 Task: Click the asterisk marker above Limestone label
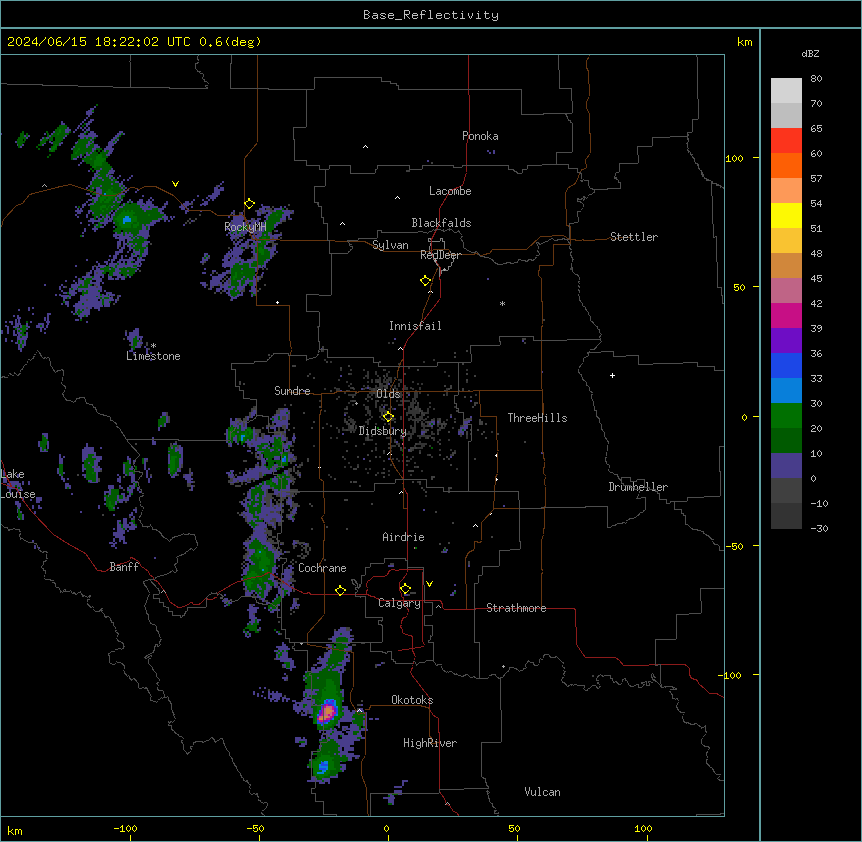(153, 346)
